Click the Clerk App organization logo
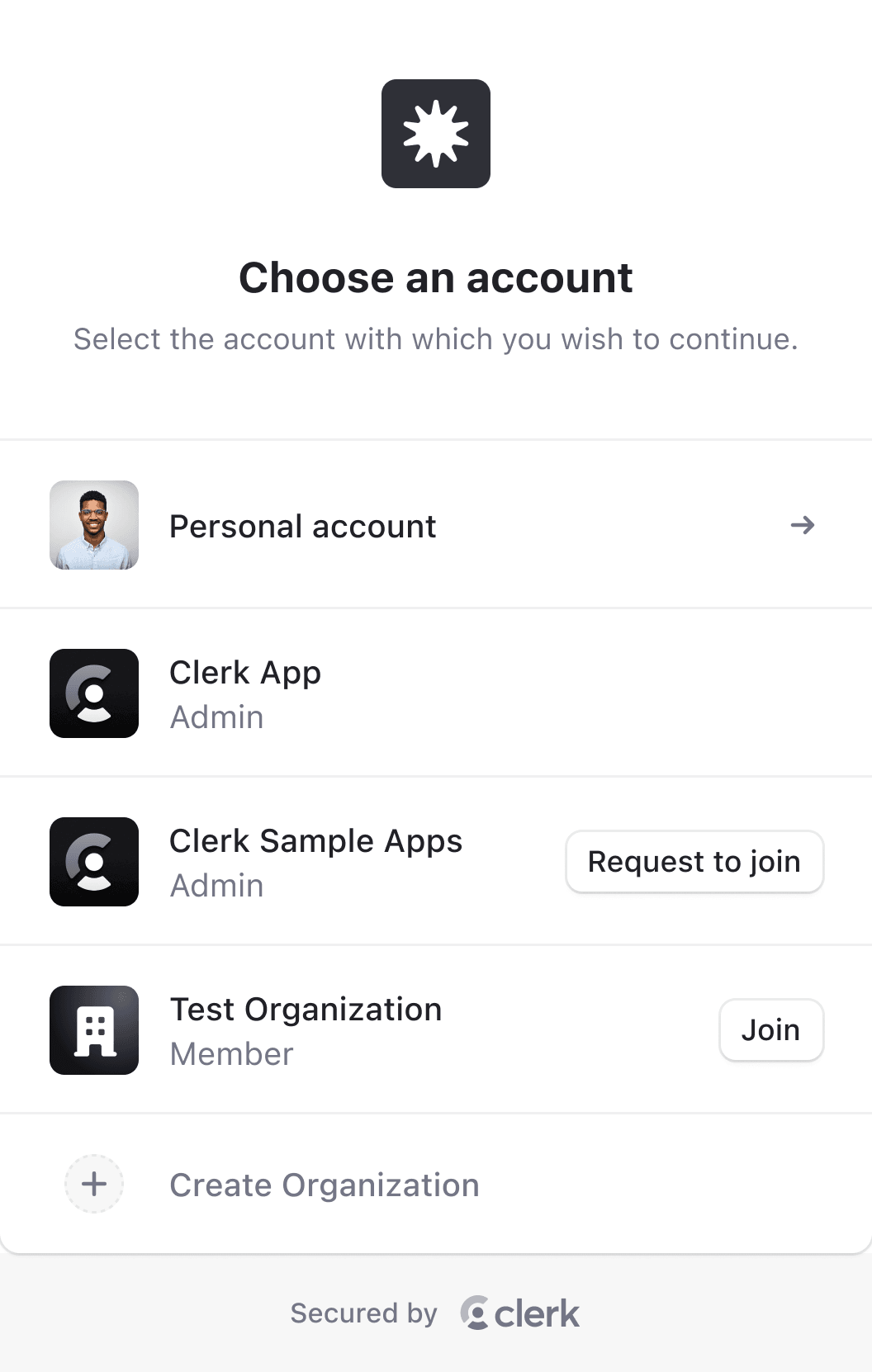Screen dimensions: 872x1372 pos(94,693)
